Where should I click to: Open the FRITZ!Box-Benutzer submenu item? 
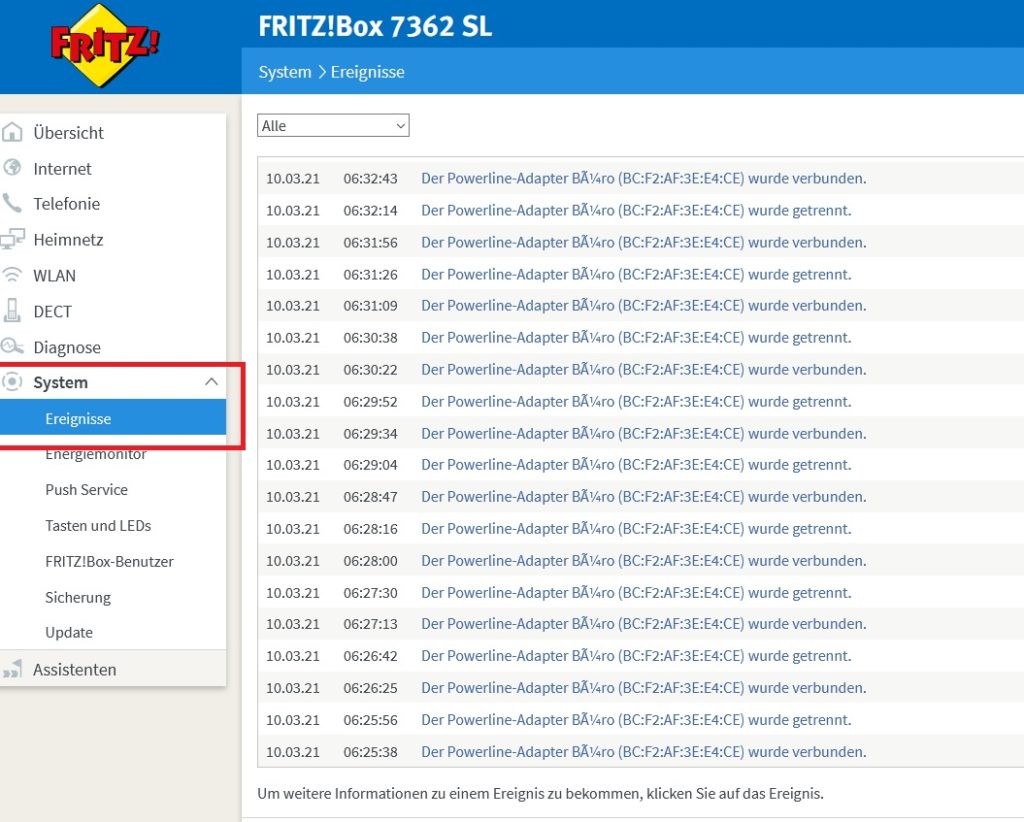(109, 561)
